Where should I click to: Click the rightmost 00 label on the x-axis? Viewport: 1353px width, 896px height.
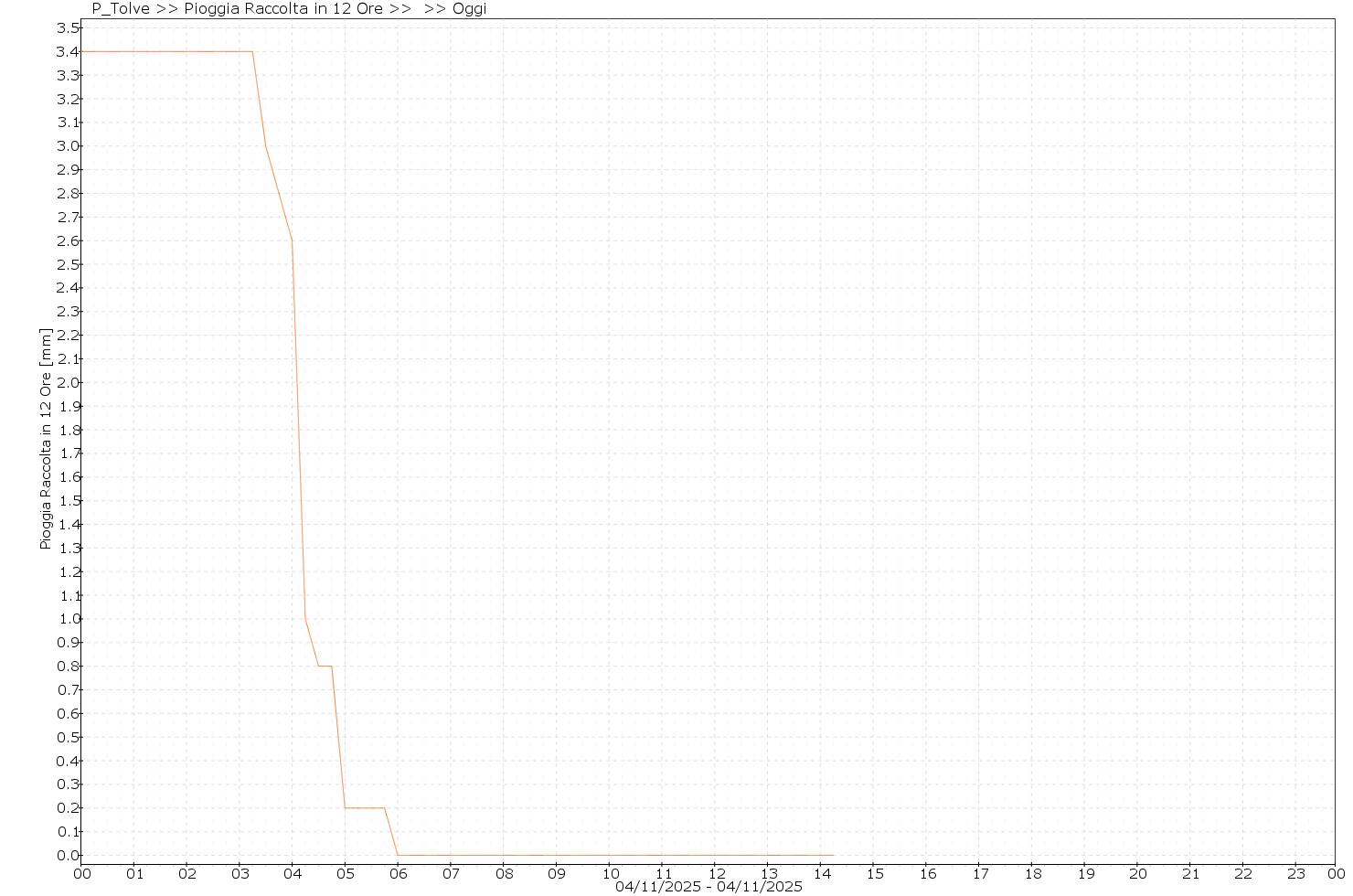tap(1336, 874)
